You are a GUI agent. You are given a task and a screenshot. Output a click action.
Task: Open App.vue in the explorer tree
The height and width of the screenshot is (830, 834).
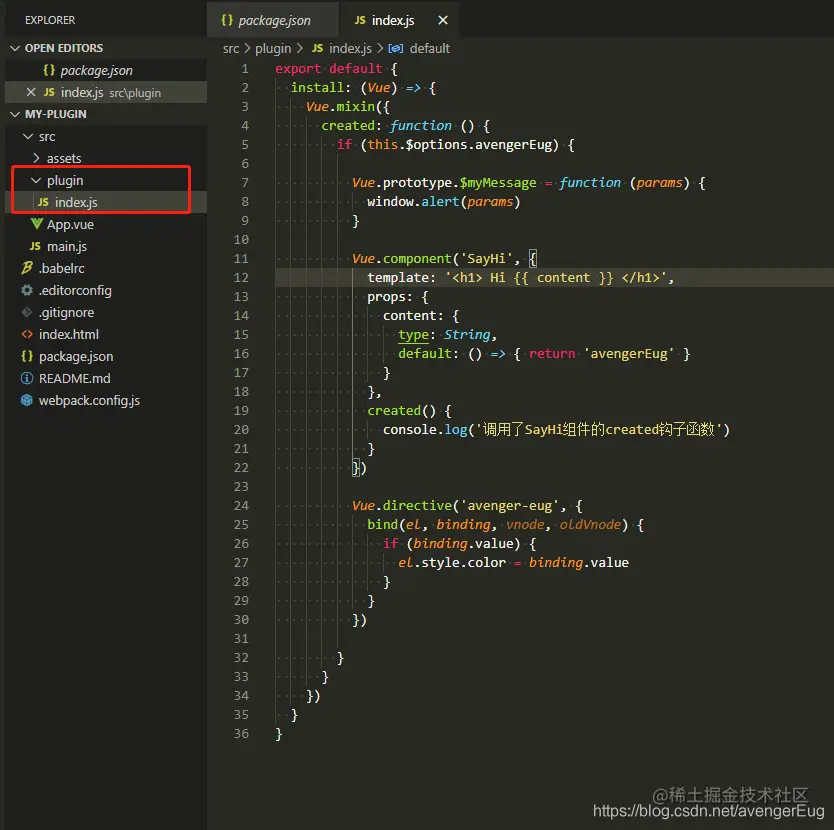[x=106, y=225]
